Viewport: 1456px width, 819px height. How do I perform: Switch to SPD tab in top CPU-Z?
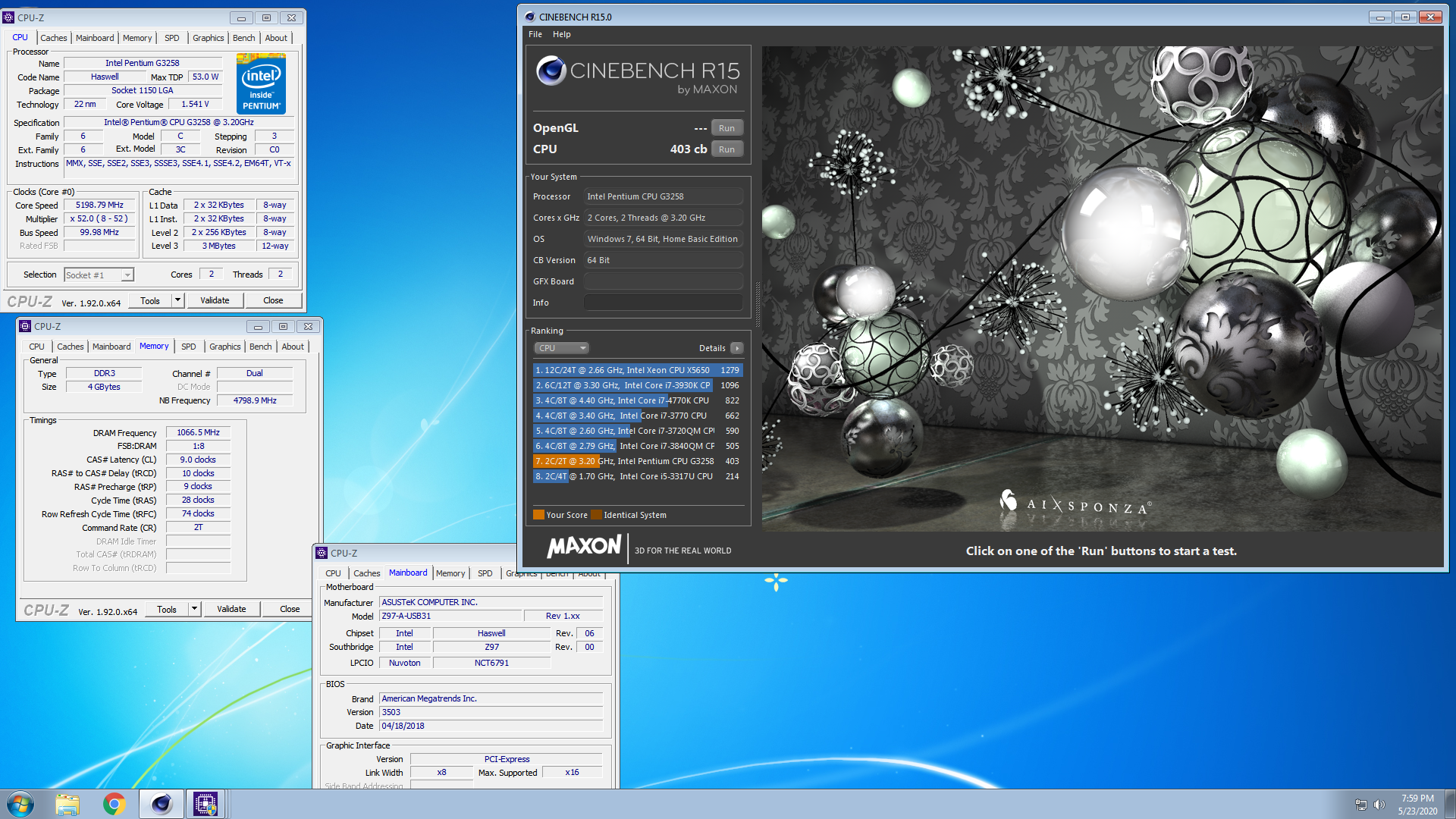tap(172, 38)
